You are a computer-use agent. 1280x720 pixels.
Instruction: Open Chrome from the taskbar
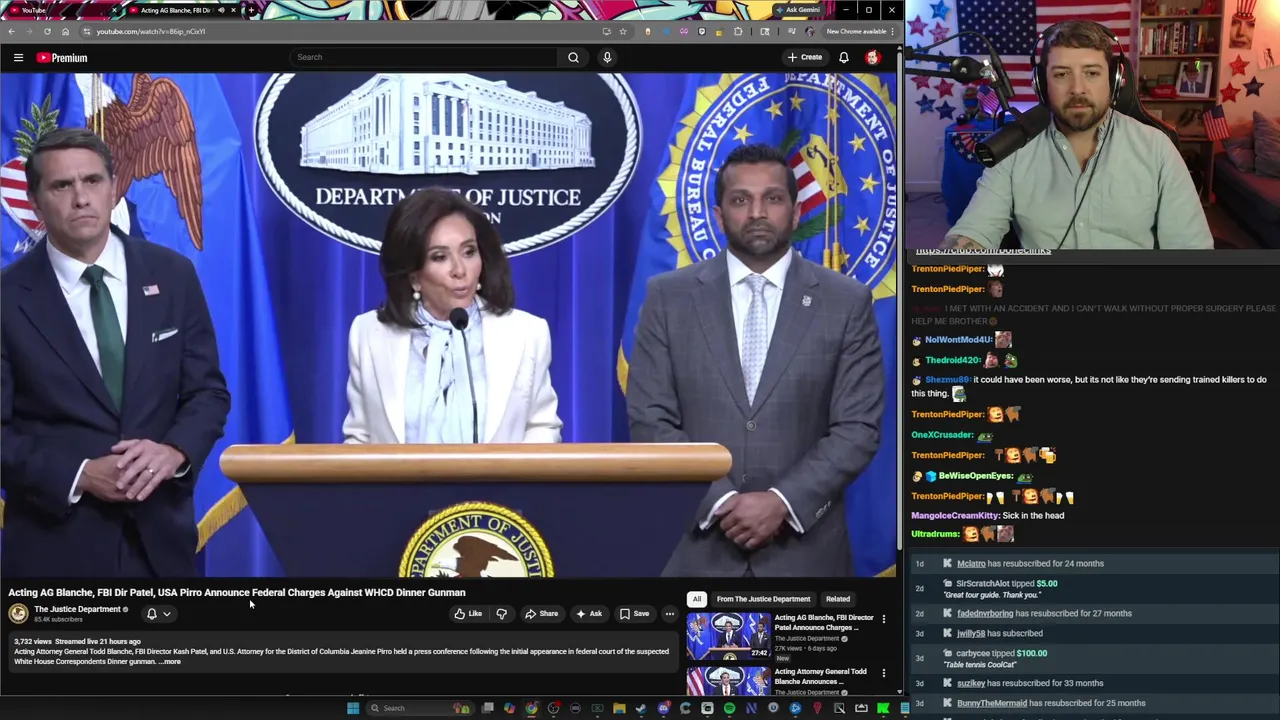(531, 708)
